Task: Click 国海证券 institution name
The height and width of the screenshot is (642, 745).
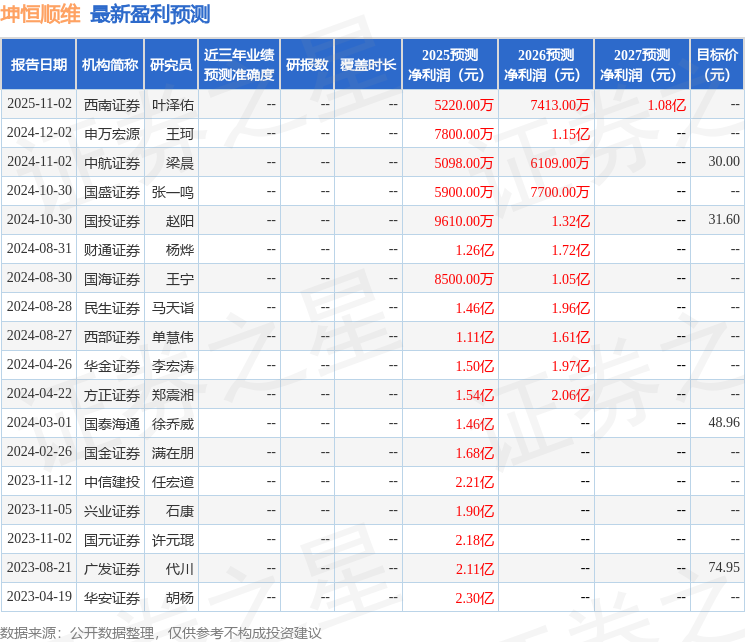Action: tap(112, 279)
